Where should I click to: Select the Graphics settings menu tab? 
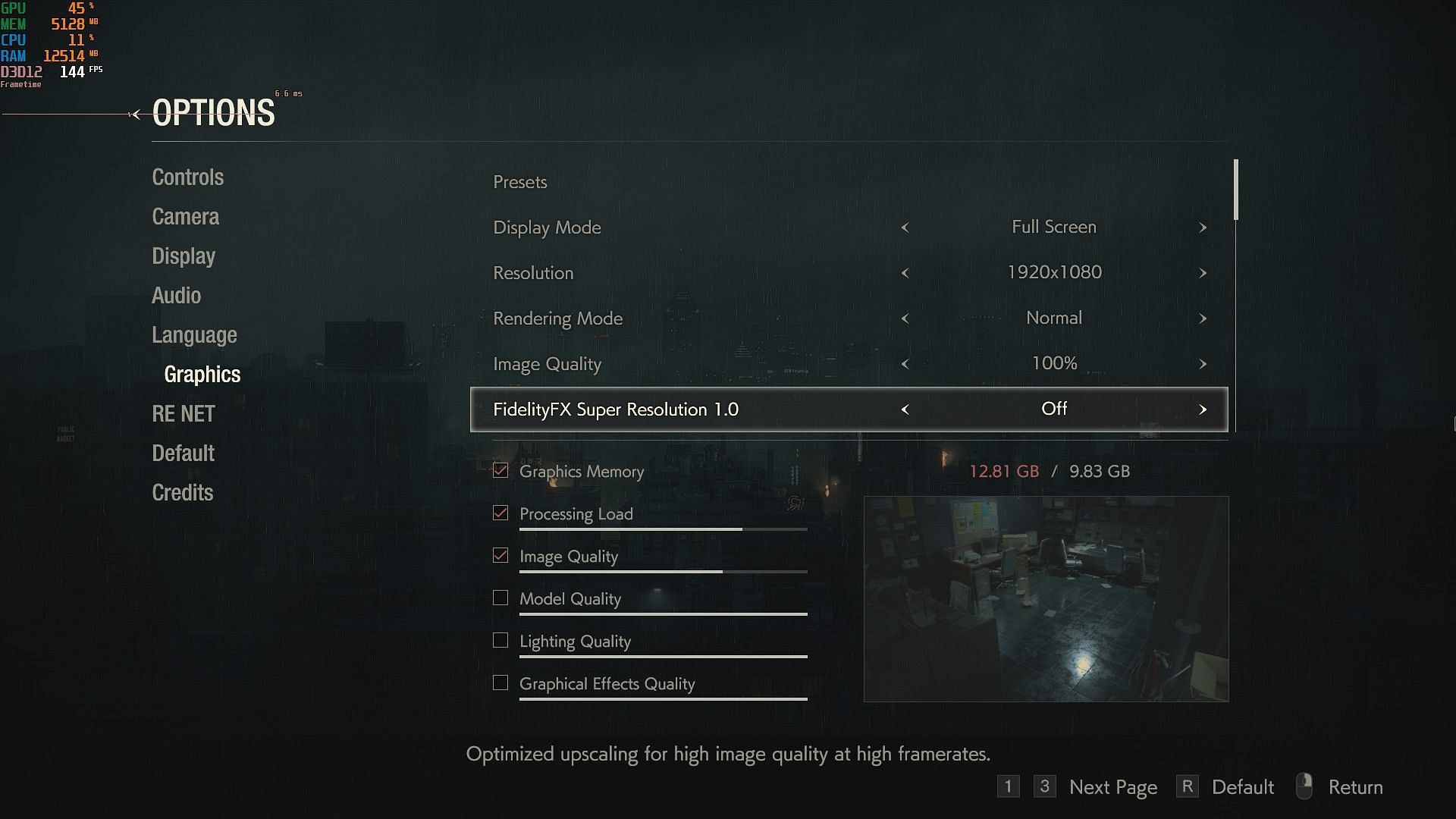coord(203,374)
